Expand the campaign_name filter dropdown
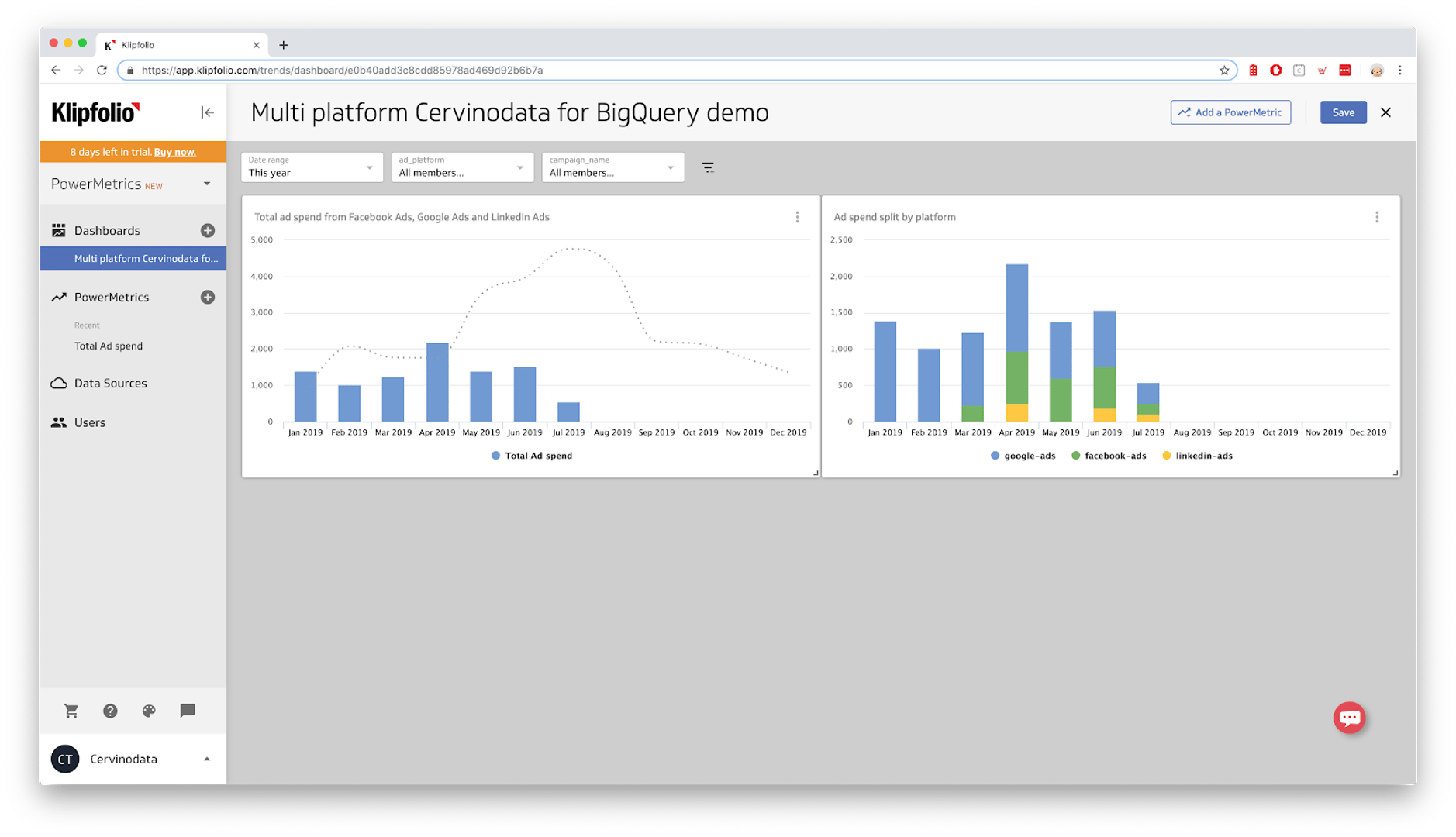1456x837 pixels. (x=612, y=167)
